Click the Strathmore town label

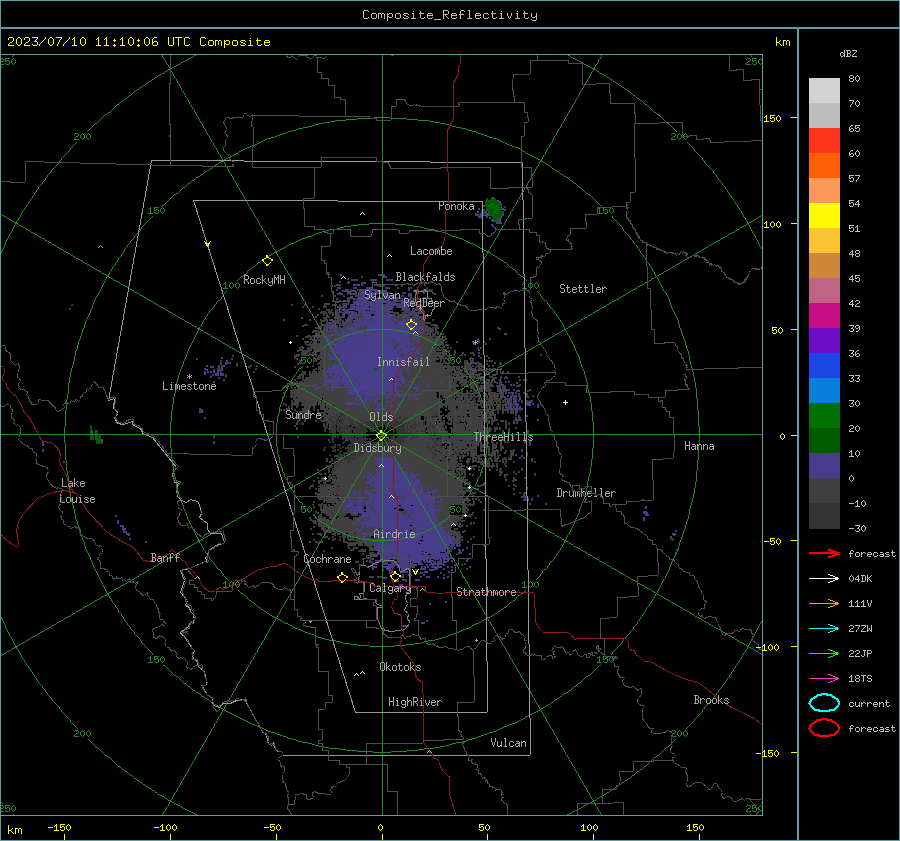coord(486,592)
